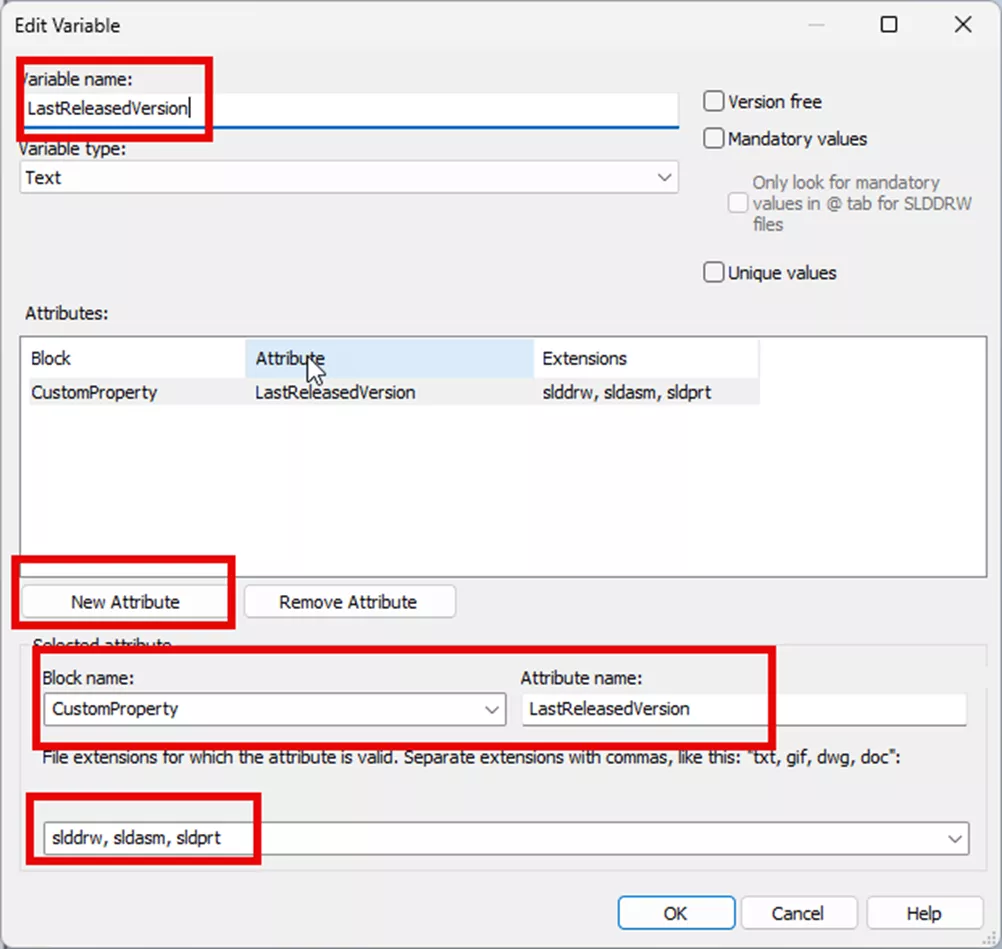This screenshot has height=949, width=1002.
Task: Click the New Attribute button
Action: point(124,601)
